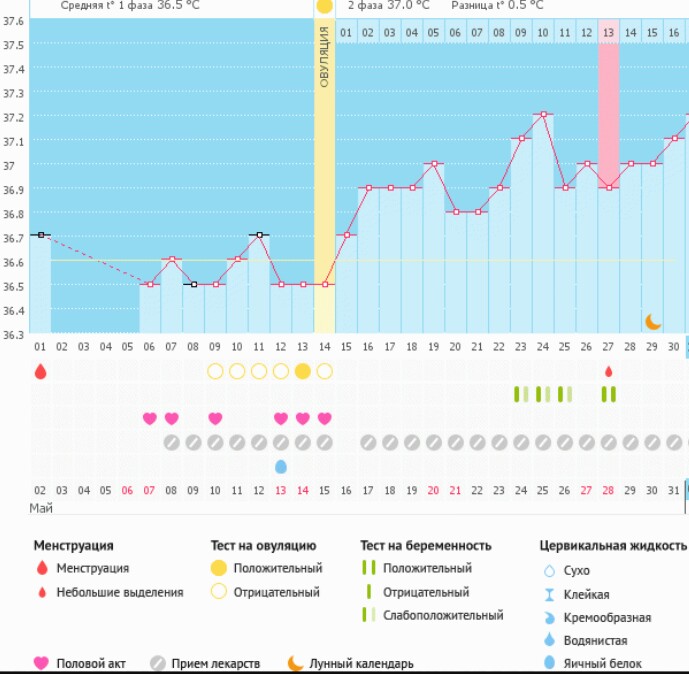The width and height of the screenshot is (689, 674).
Task: Click the 37.2 temperature point on day 24
Action: pos(543,114)
